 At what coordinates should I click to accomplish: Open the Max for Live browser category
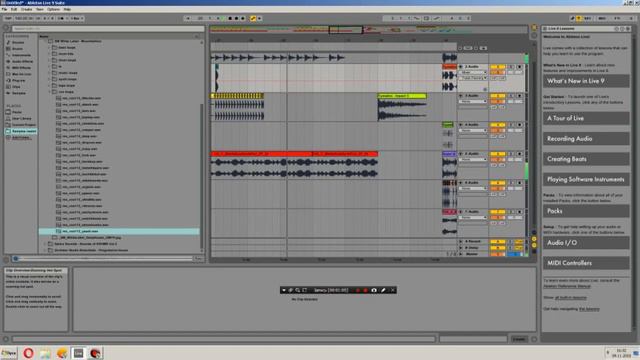tap(22, 74)
